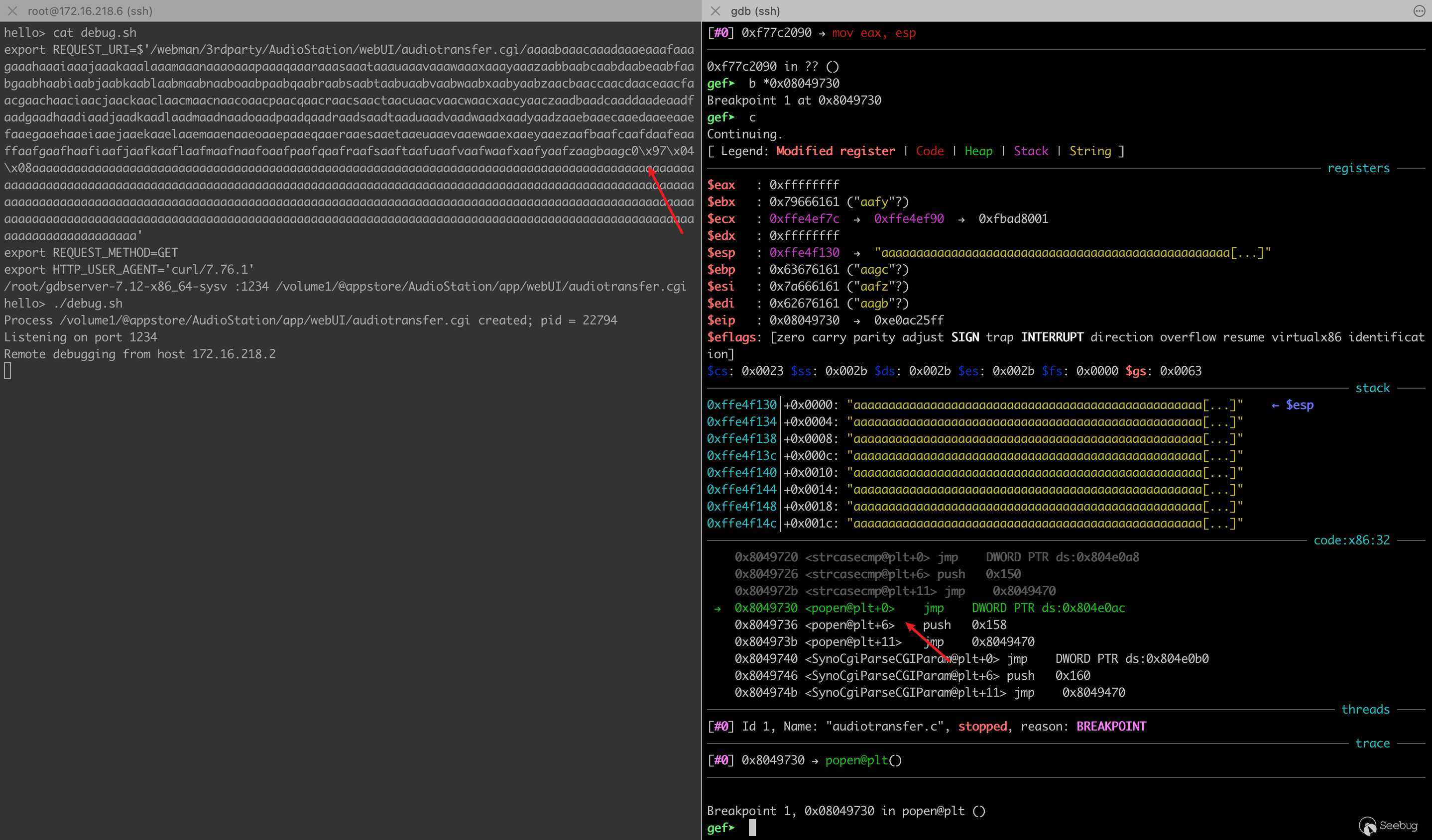
Task: Click the left terminal cursor block
Action: [x=7, y=371]
